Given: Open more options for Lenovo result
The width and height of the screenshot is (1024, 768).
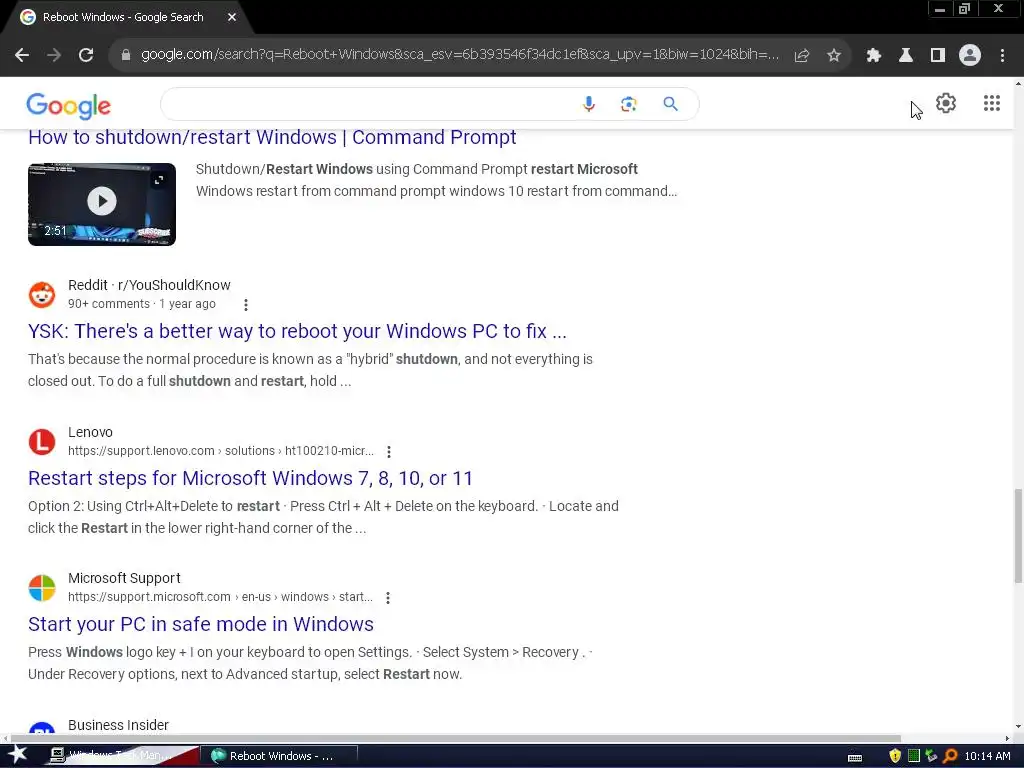Looking at the screenshot, I should click(389, 451).
